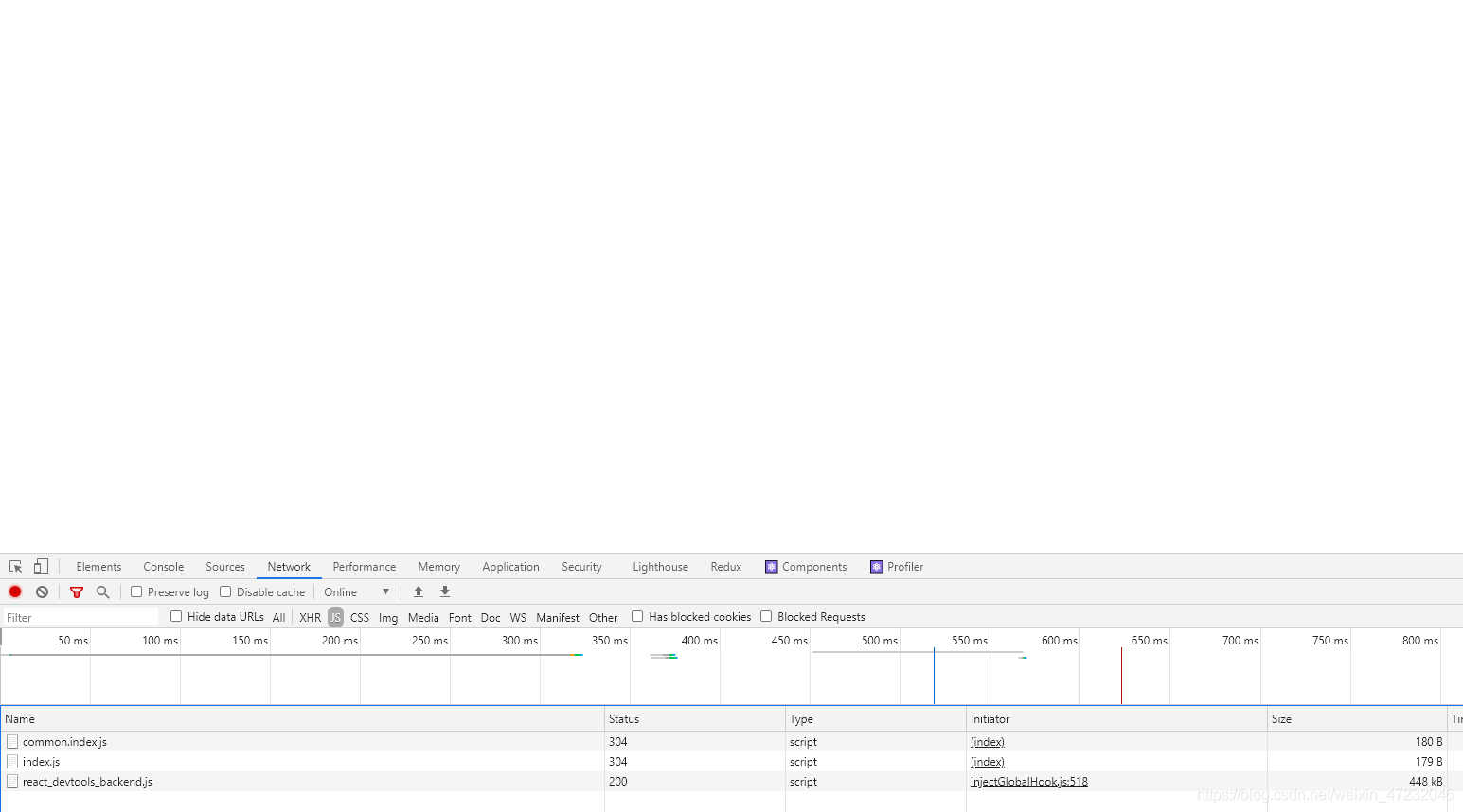Filter requests by Doc
This screenshot has height=812, width=1463.
click(x=491, y=617)
